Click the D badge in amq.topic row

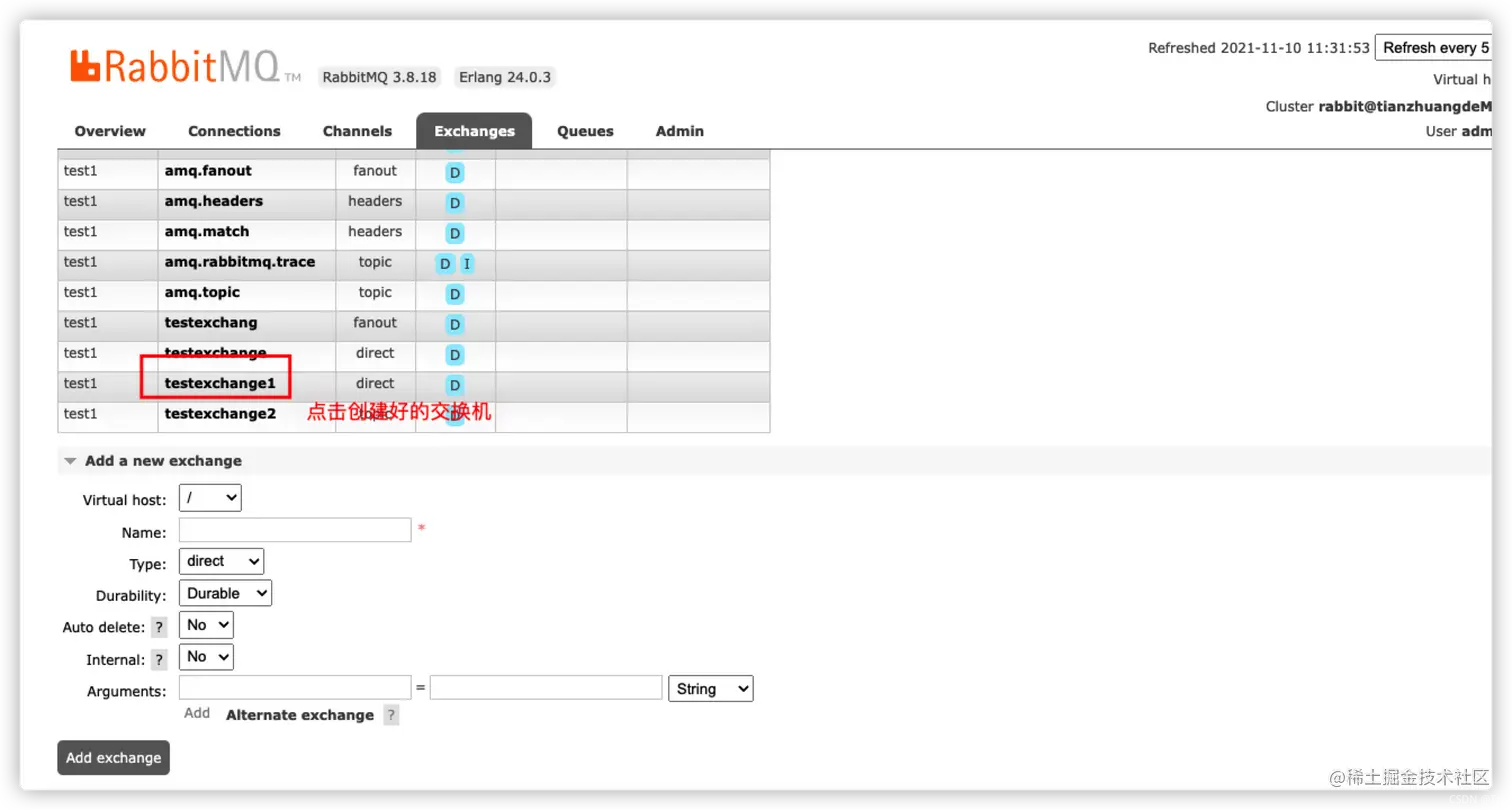[x=455, y=294]
